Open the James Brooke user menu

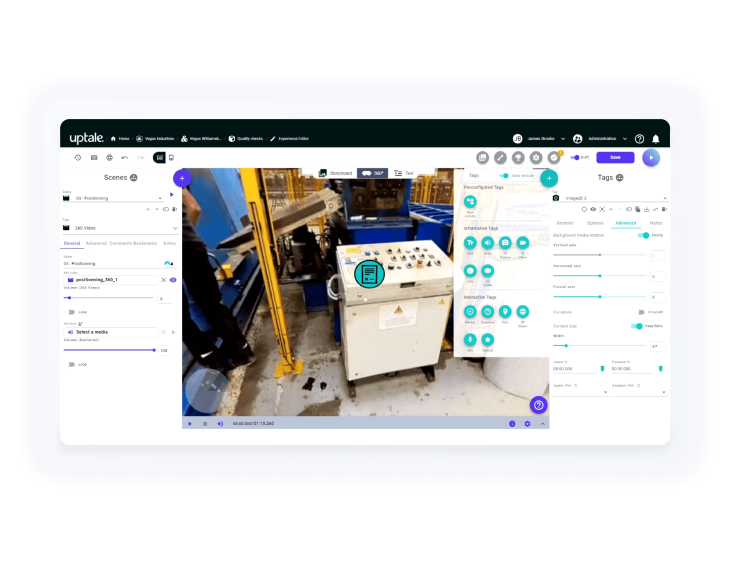click(539, 139)
